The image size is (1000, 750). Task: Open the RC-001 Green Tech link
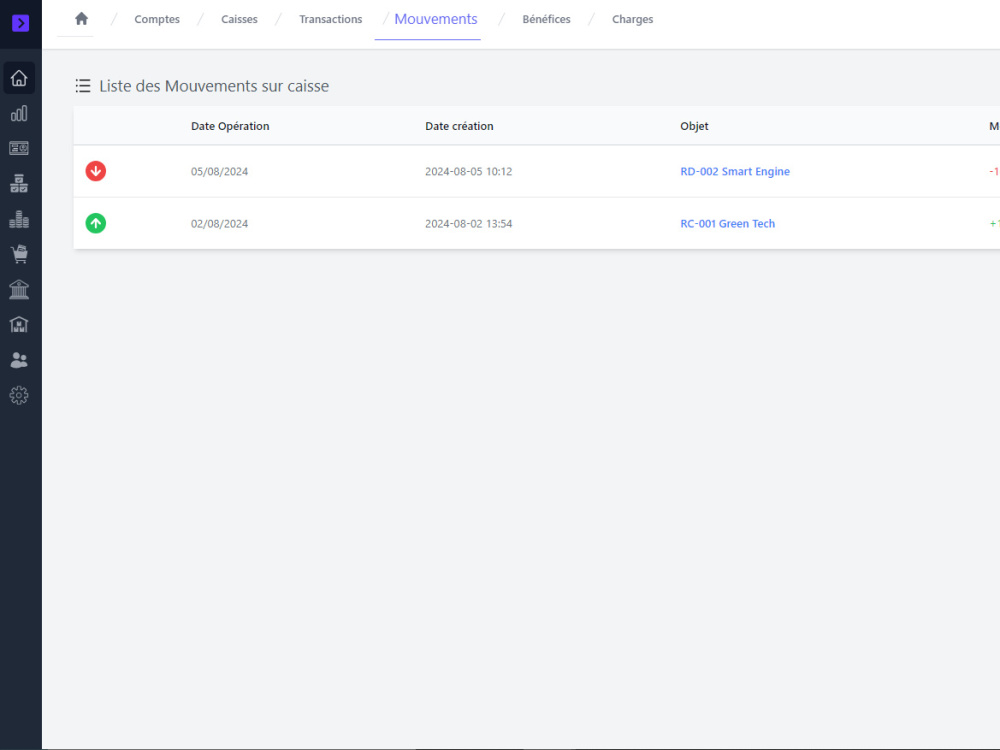point(728,224)
